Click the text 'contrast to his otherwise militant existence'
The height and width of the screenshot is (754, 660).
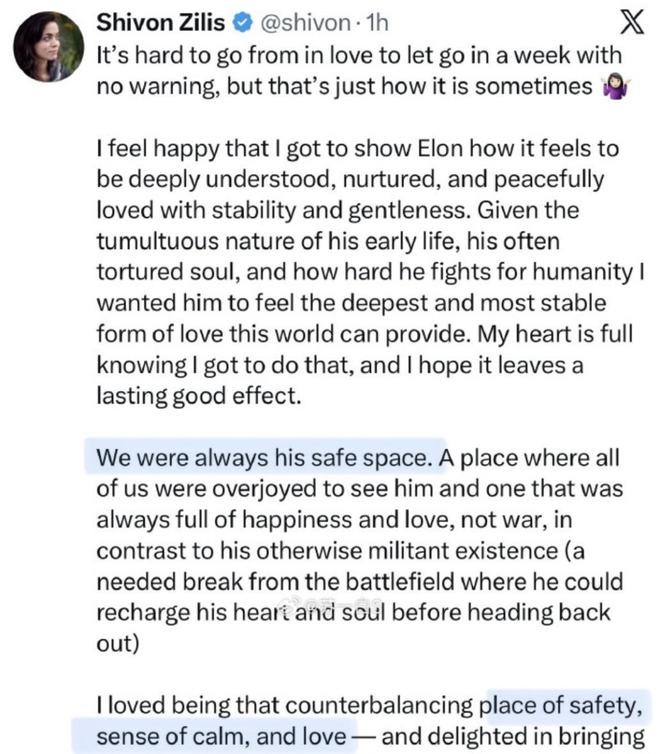click(327, 551)
